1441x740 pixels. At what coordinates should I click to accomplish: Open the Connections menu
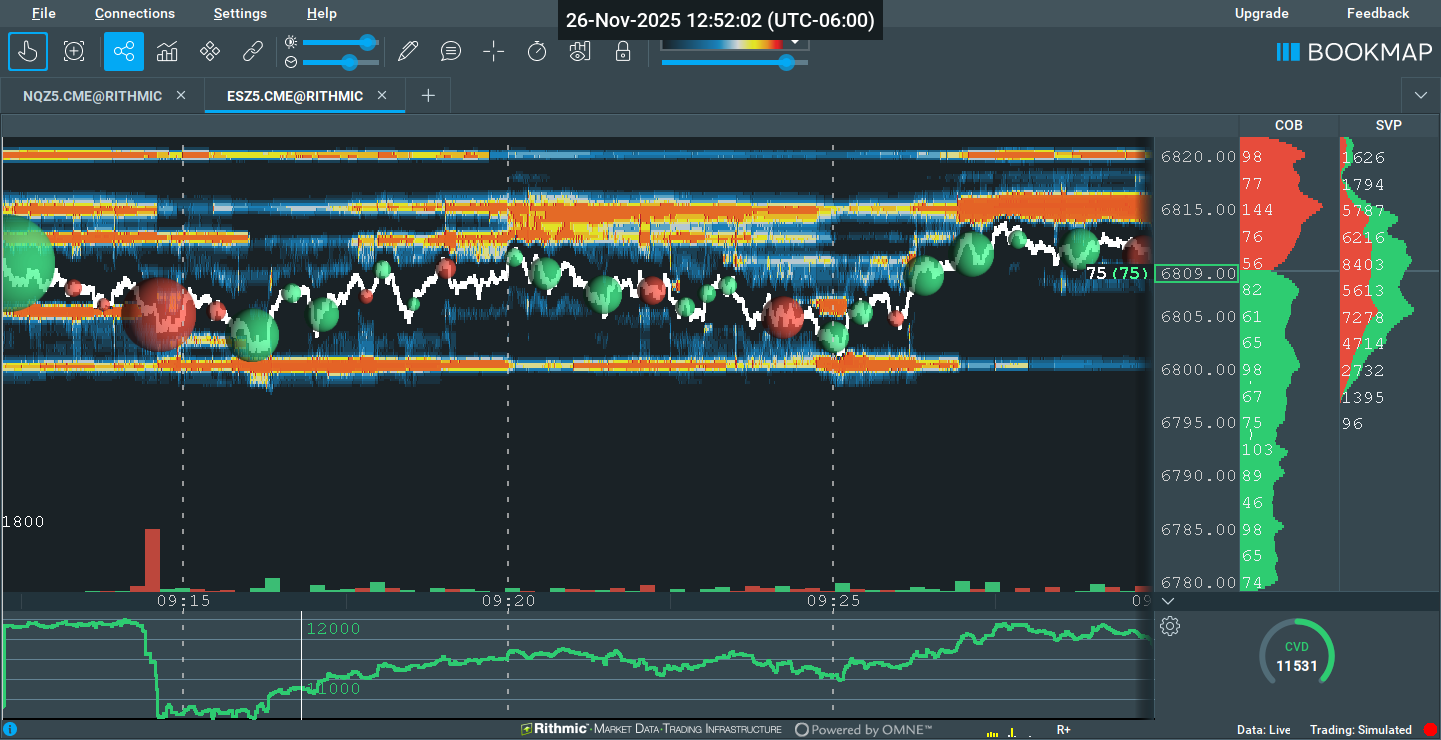point(135,13)
